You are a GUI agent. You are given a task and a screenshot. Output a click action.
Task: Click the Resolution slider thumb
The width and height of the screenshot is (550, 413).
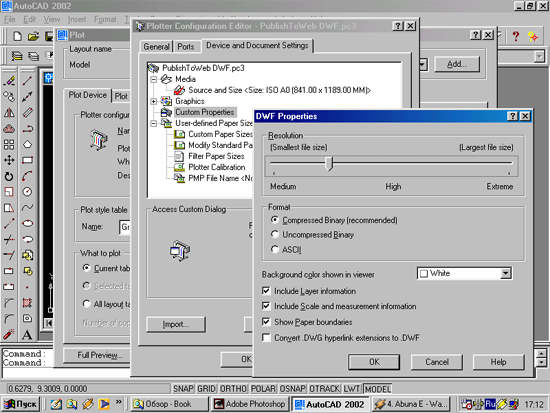[329, 164]
